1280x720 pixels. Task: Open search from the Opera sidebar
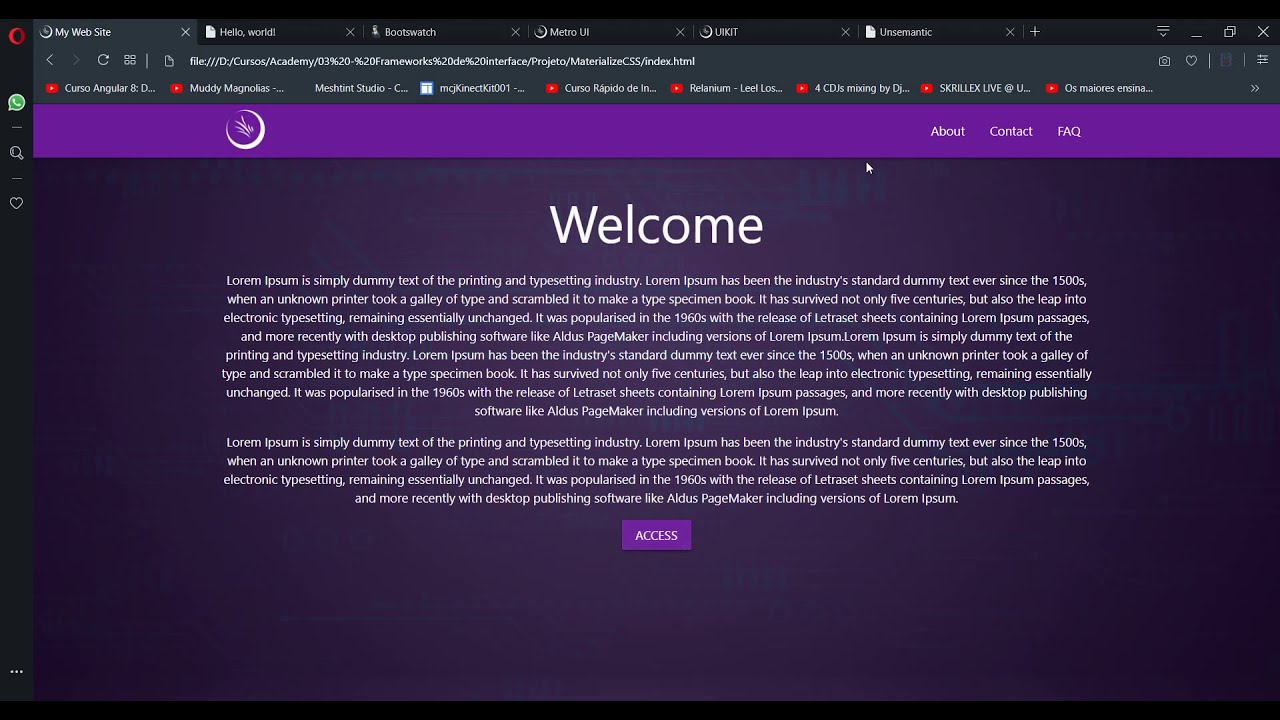16,153
